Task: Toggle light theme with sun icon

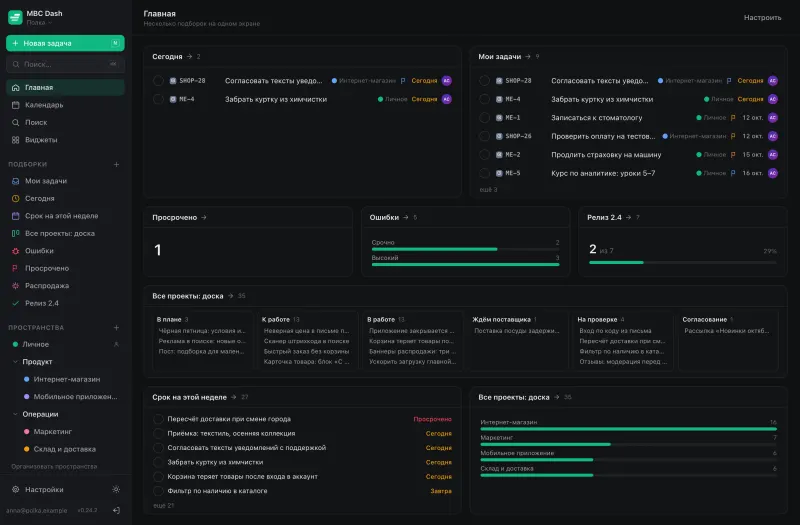Action: click(116, 489)
